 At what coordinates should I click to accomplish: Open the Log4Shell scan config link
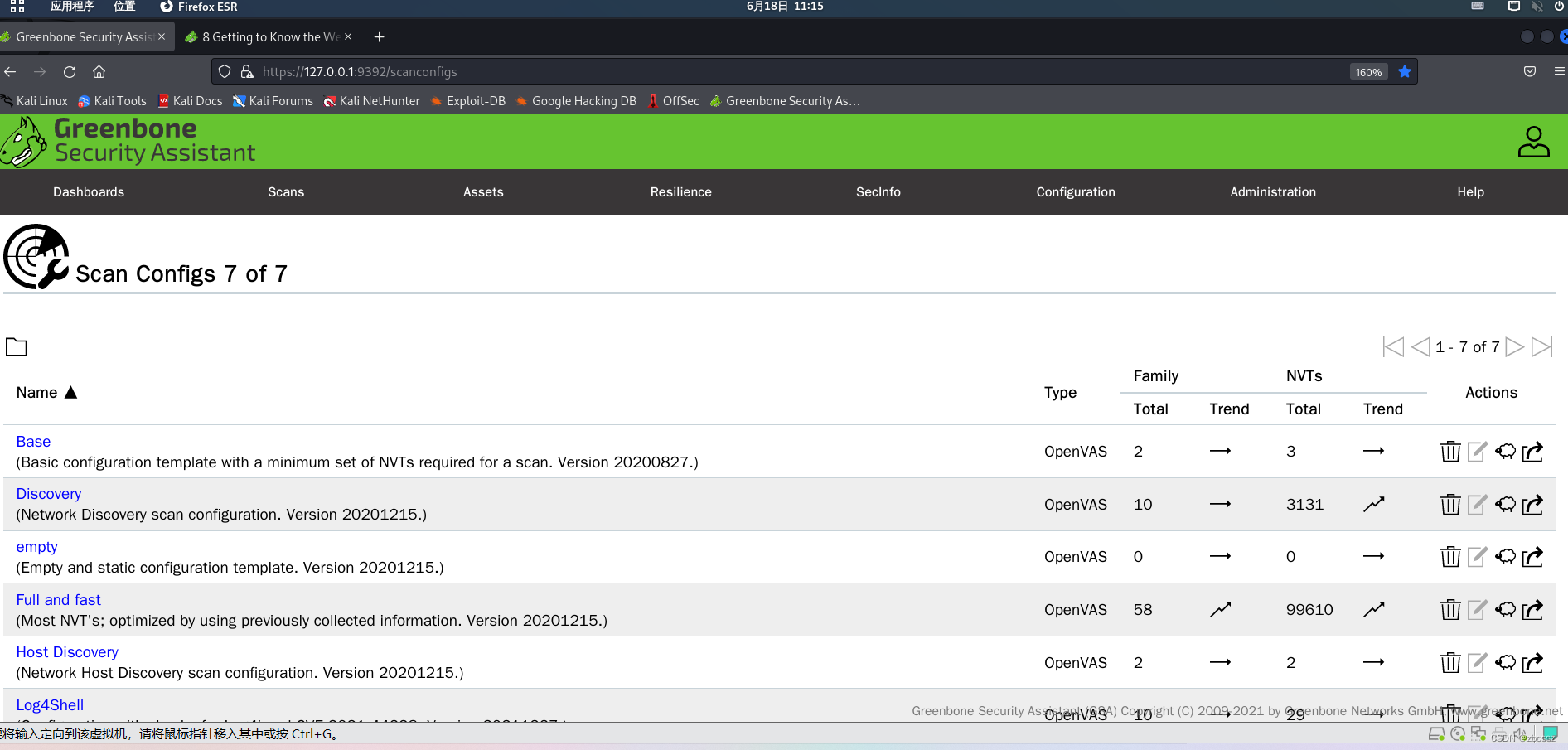pos(50,705)
